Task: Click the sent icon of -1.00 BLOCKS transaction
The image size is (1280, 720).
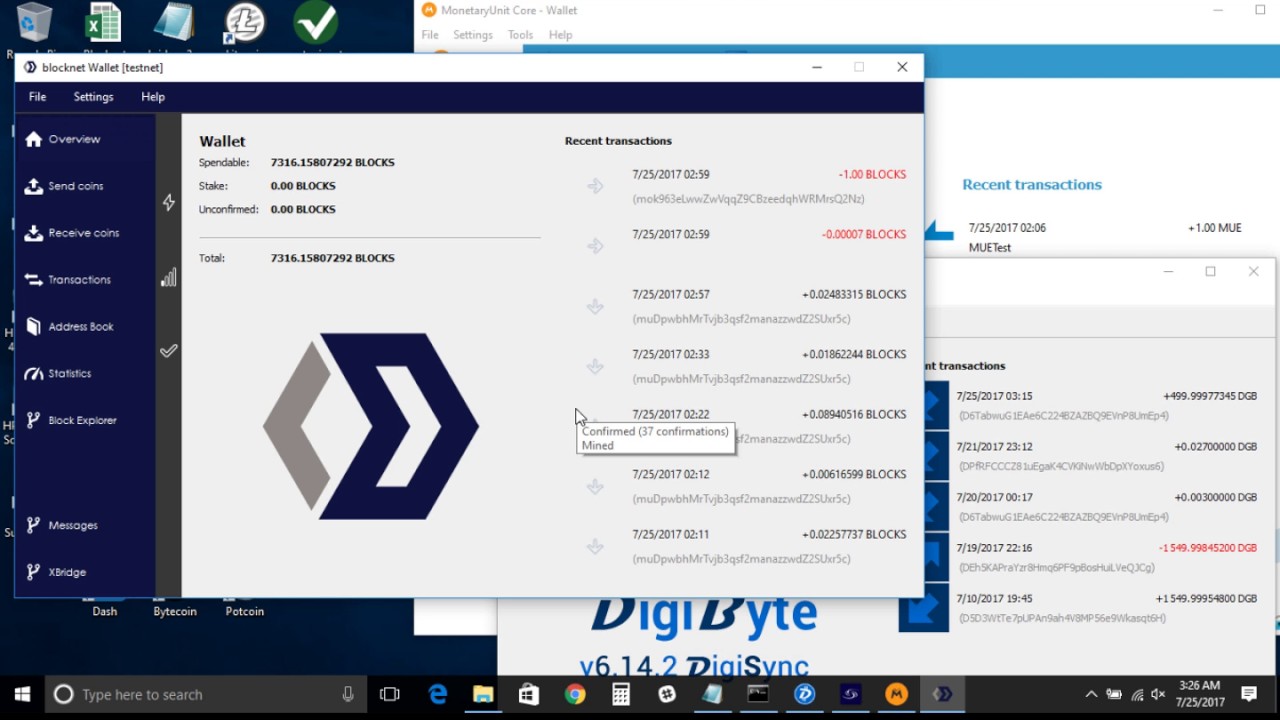Action: pos(595,186)
